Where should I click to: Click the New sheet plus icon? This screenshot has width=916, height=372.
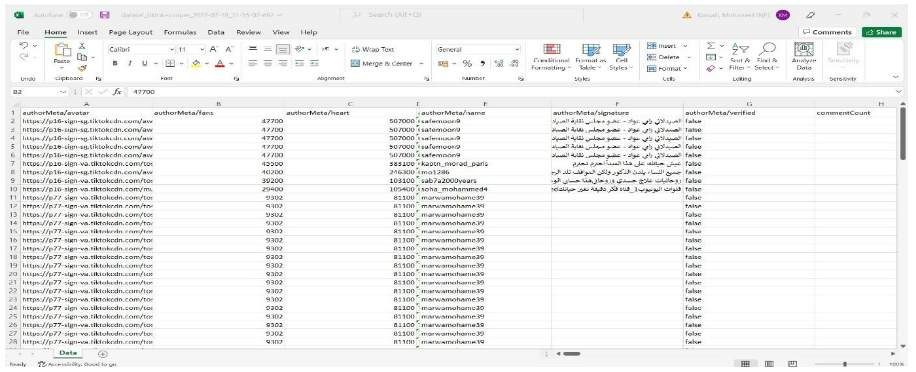pyautogui.click(x=102, y=354)
